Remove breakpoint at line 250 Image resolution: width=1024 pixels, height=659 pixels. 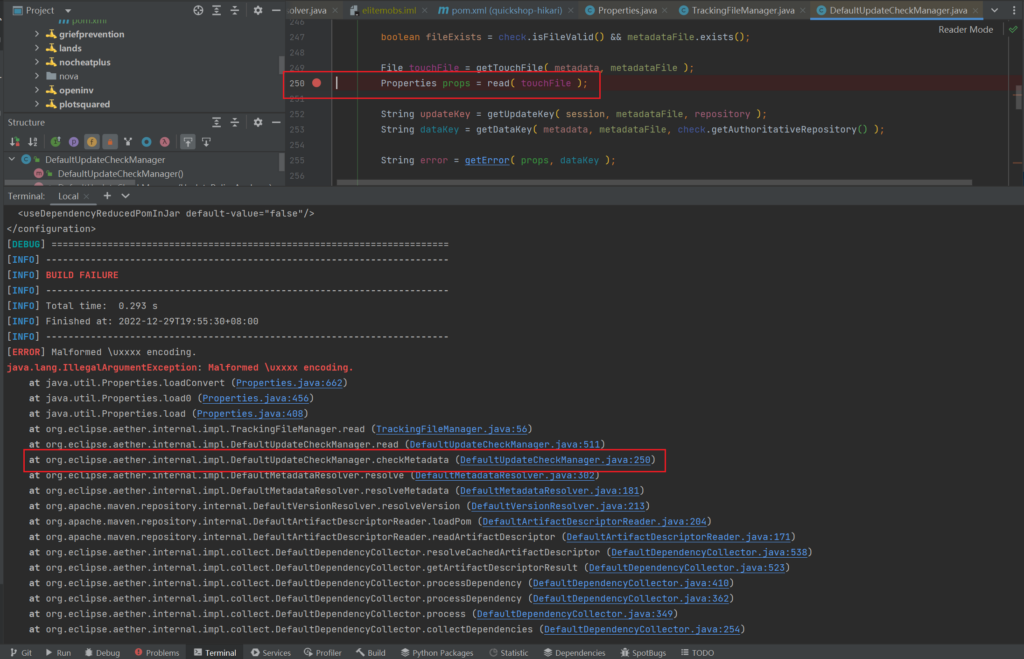[316, 83]
